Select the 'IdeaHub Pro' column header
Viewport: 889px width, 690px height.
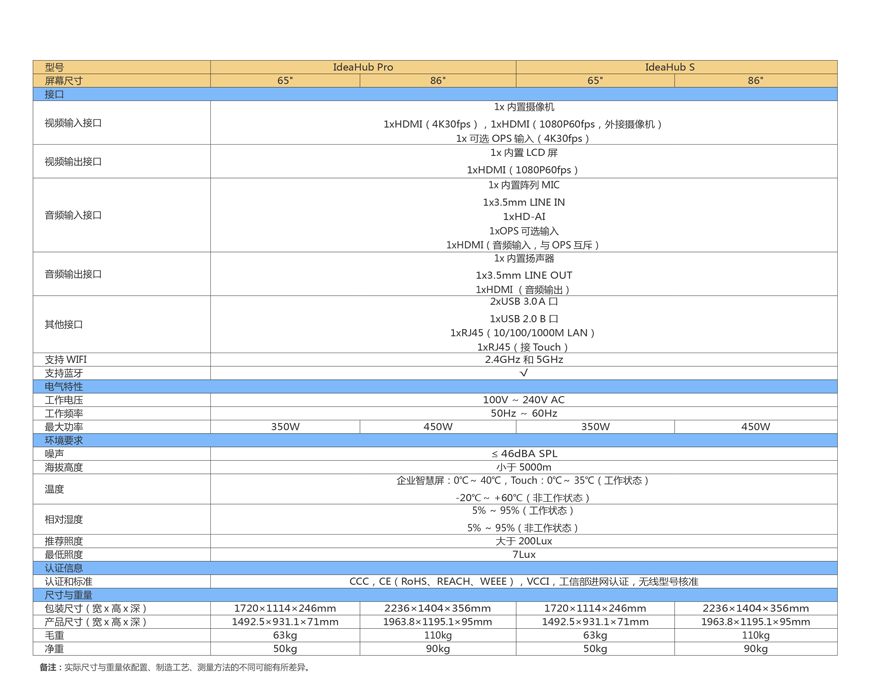click(363, 67)
